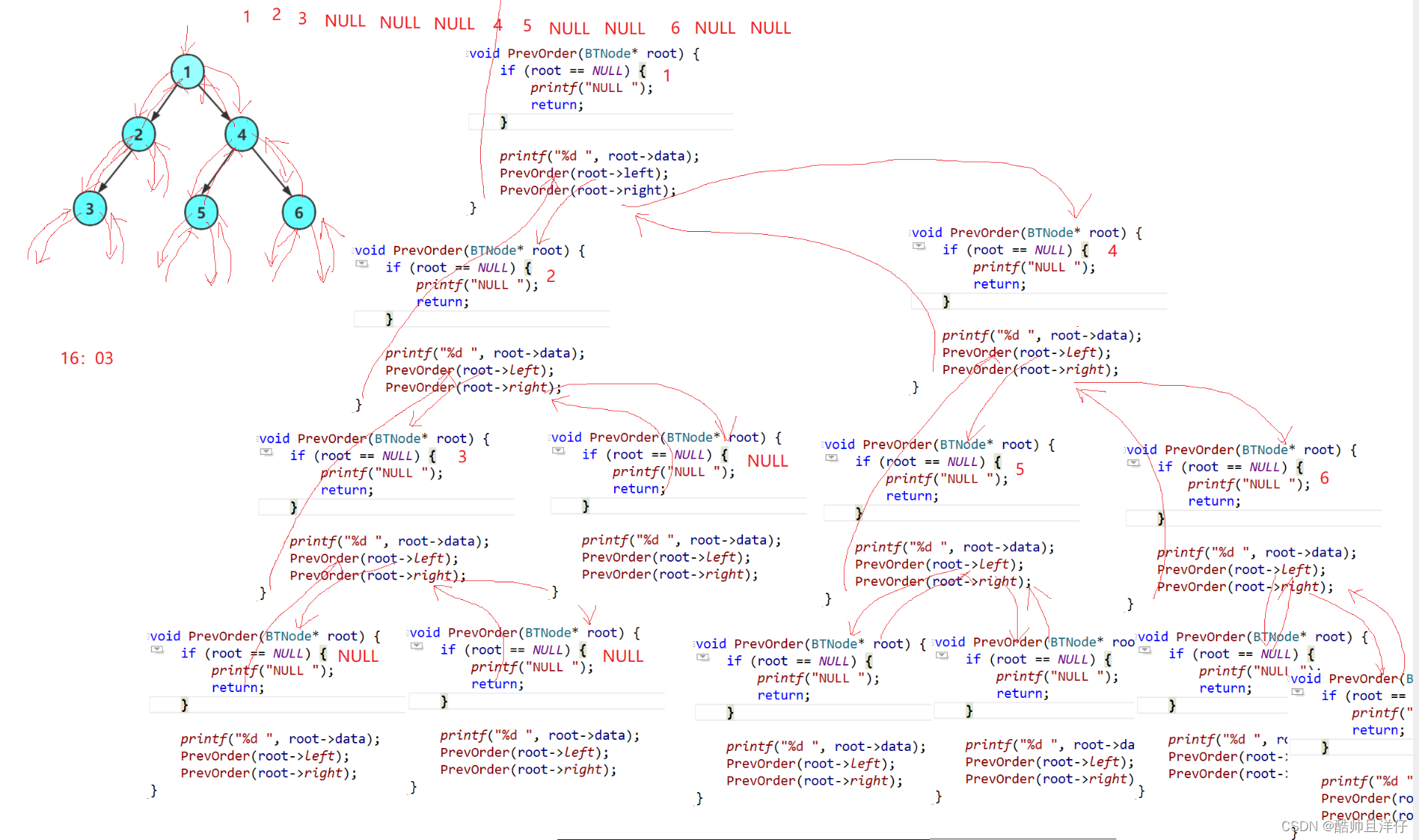1419x840 pixels.
Task: Click 'return;' in function labeled 4
Action: (x=999, y=284)
